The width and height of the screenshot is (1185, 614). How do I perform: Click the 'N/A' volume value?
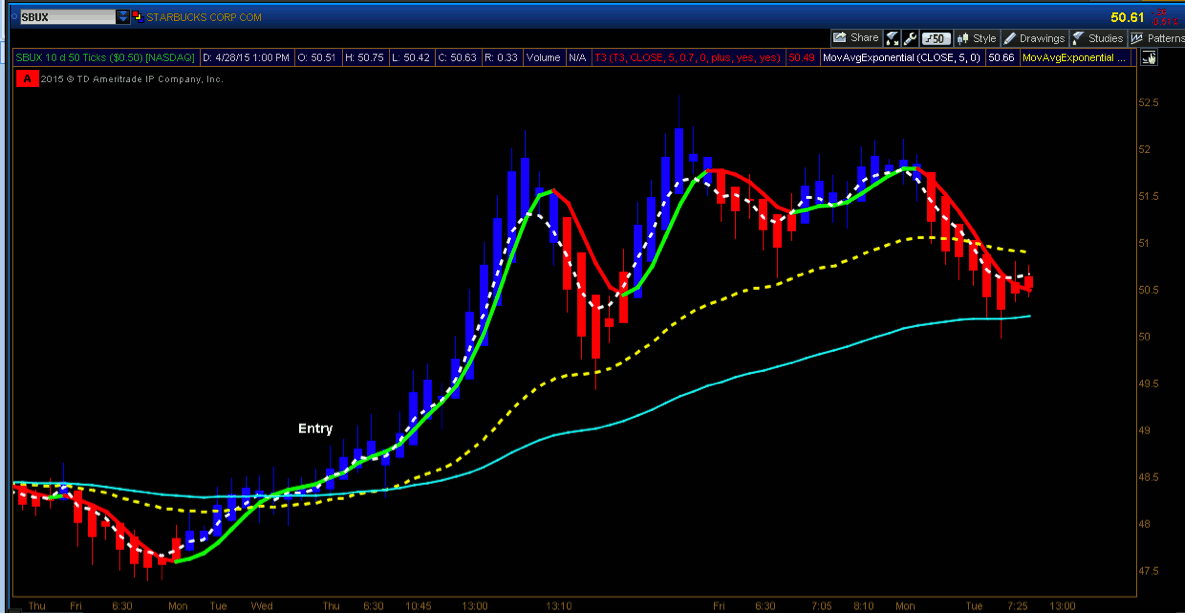(x=577, y=57)
